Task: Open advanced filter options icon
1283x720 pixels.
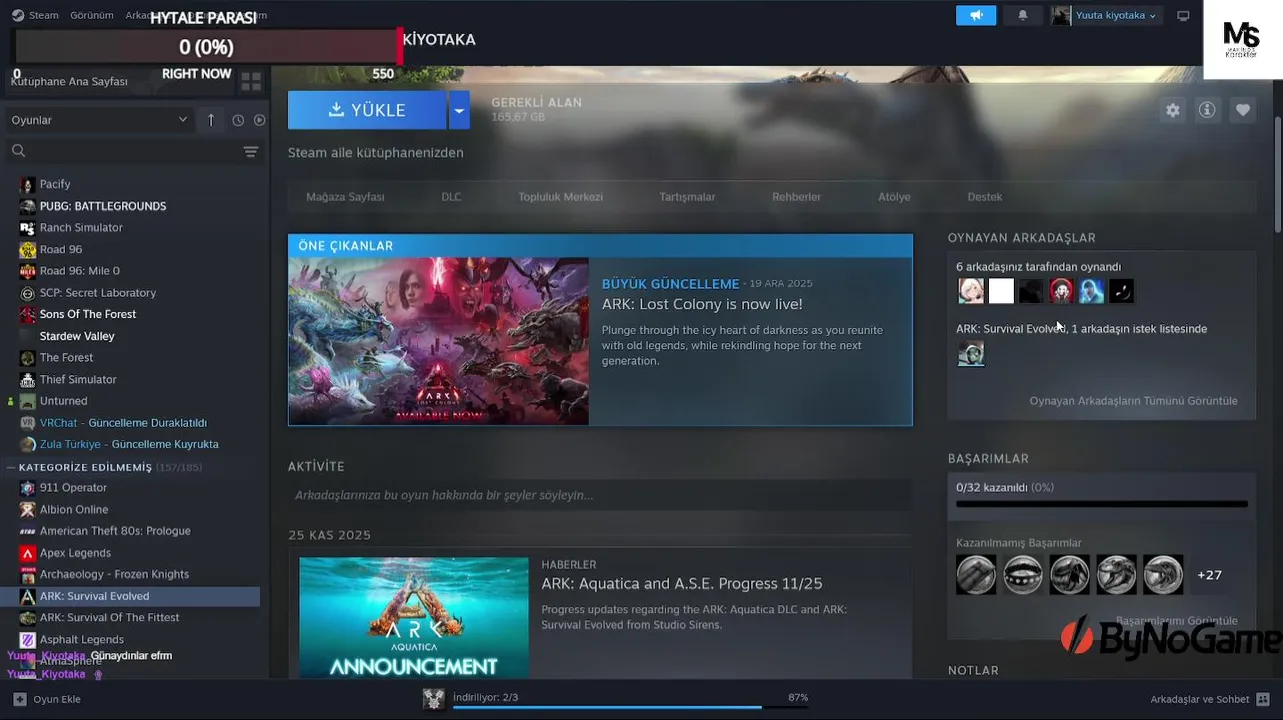Action: click(250, 151)
